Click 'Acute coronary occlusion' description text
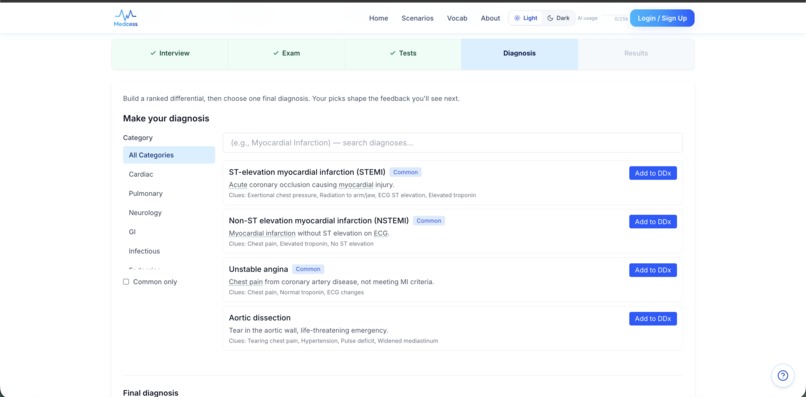 coord(312,185)
